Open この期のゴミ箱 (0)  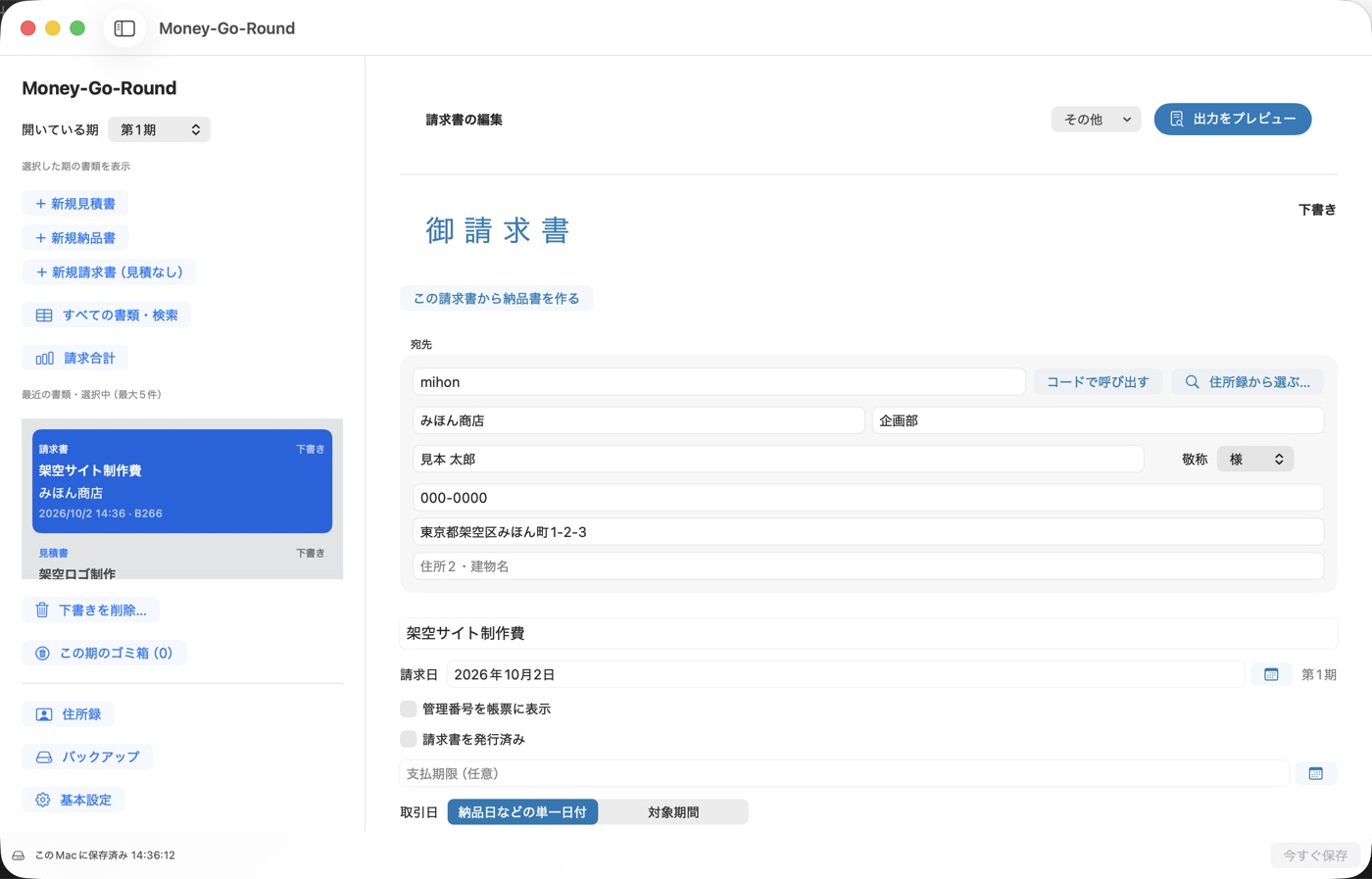pos(104,653)
